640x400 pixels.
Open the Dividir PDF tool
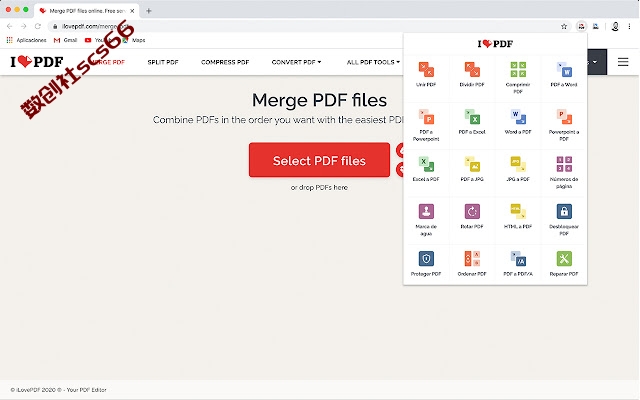(472, 74)
